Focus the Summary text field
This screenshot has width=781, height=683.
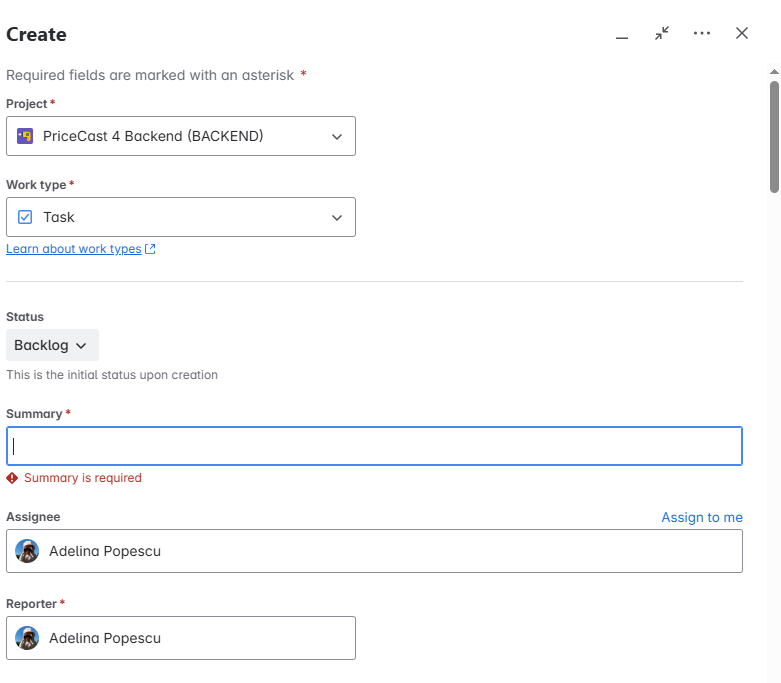pyautogui.click(x=374, y=446)
